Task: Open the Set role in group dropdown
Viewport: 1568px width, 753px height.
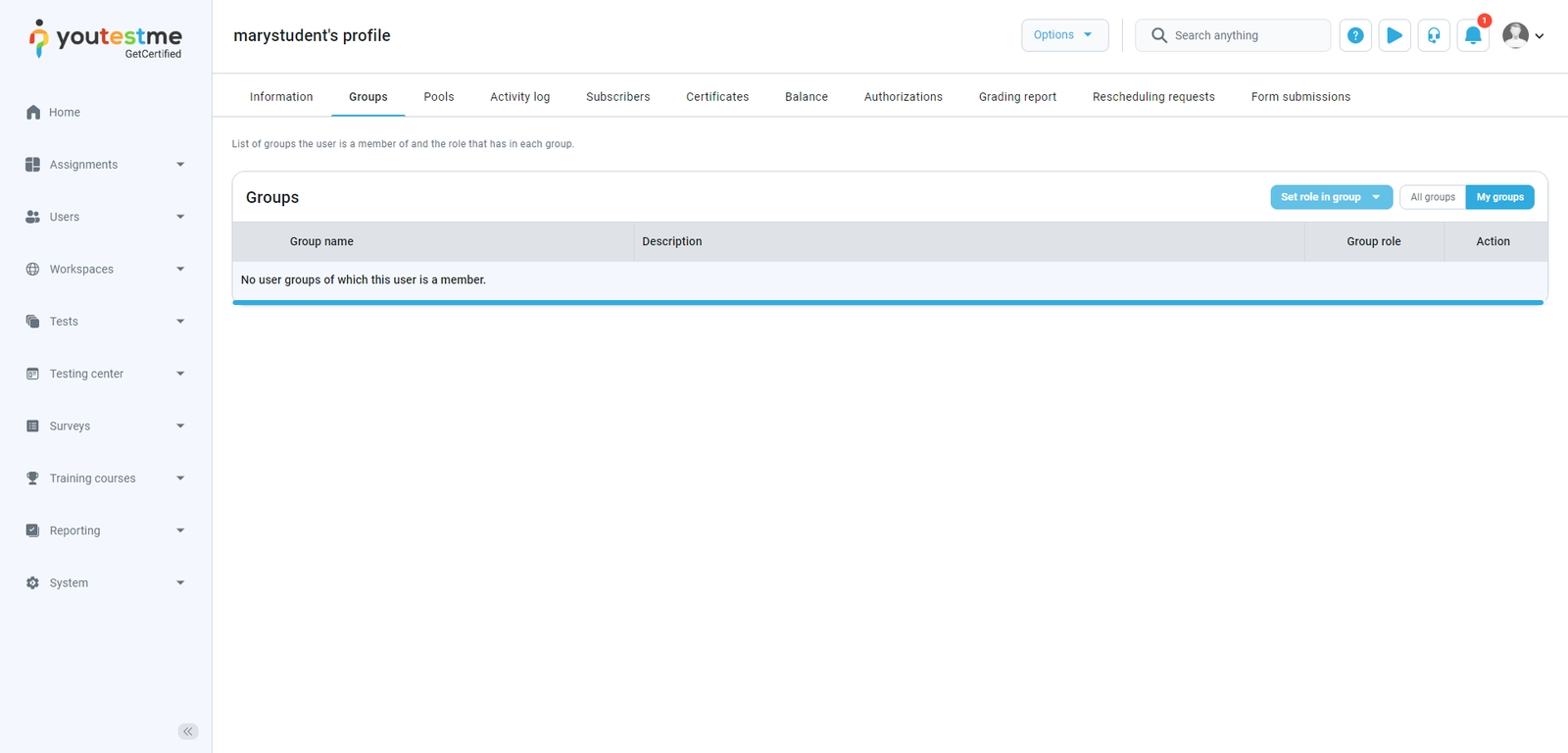Action: (1330, 197)
